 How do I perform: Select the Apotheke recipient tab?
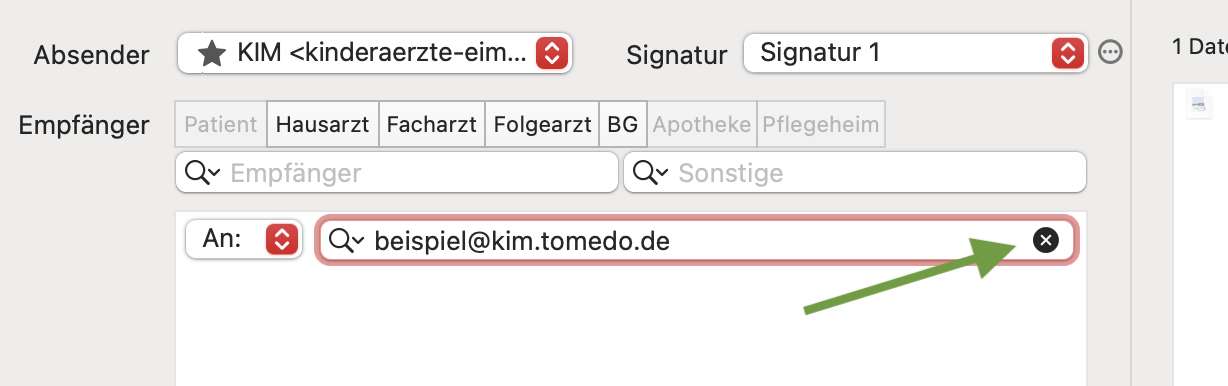coord(701,125)
